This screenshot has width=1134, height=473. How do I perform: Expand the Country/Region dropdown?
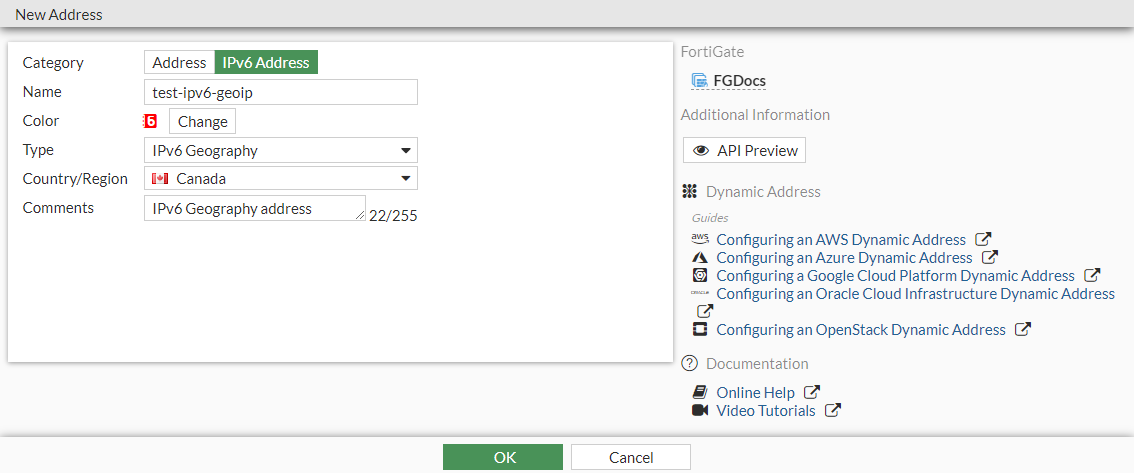pyautogui.click(x=280, y=179)
